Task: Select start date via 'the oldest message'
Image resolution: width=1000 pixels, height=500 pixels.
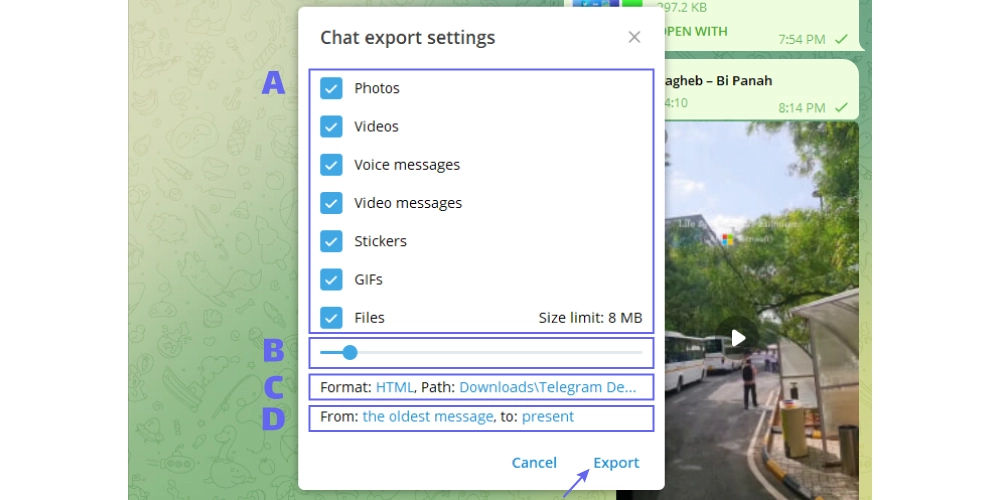Action: [x=427, y=416]
